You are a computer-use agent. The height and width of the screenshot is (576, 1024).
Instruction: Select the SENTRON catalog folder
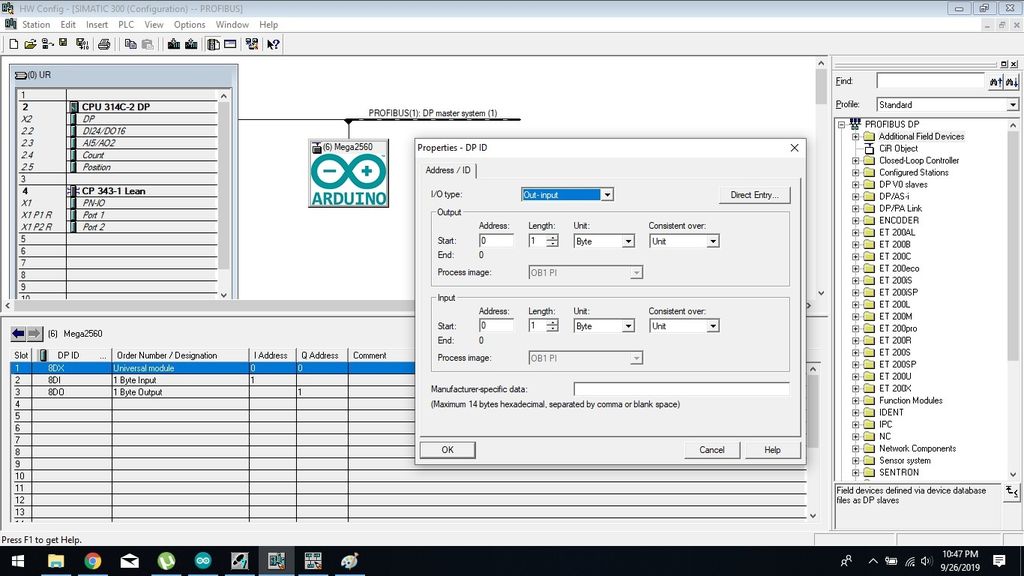pos(899,473)
